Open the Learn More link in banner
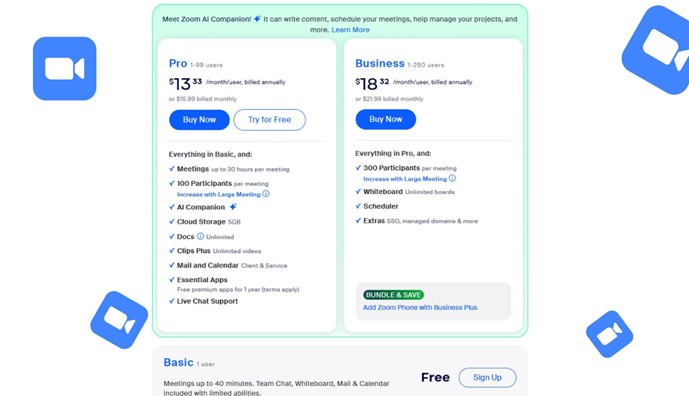The image size is (689, 396). click(350, 30)
